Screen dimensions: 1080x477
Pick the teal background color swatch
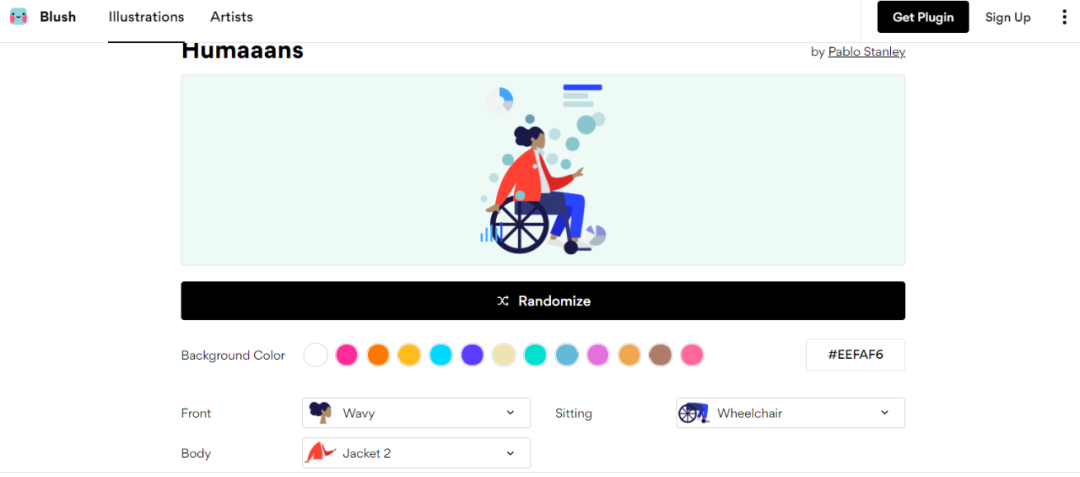pos(535,355)
